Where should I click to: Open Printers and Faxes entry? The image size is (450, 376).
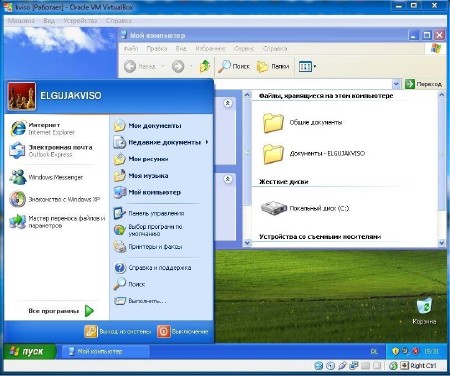click(148, 247)
